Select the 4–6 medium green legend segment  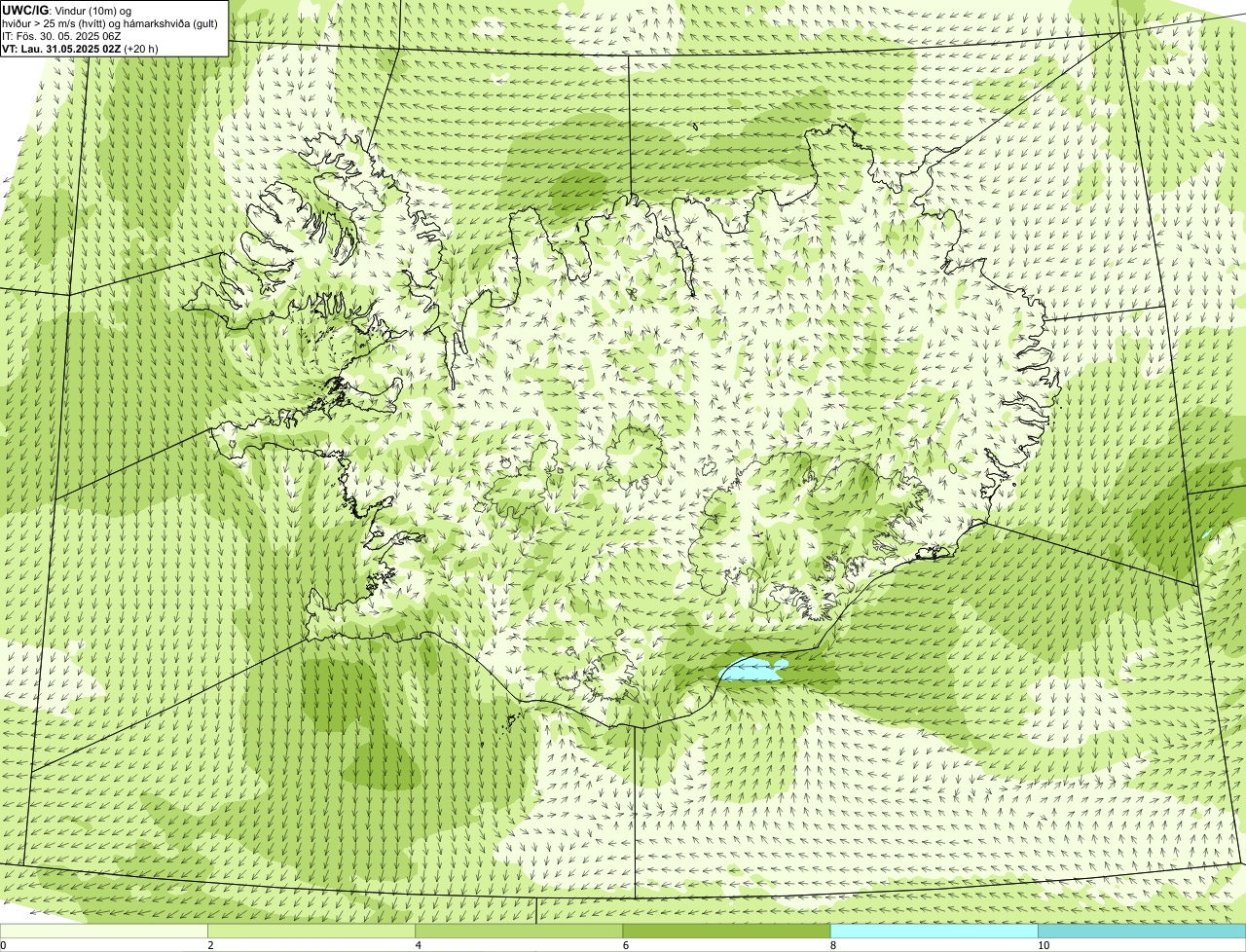coord(519,931)
